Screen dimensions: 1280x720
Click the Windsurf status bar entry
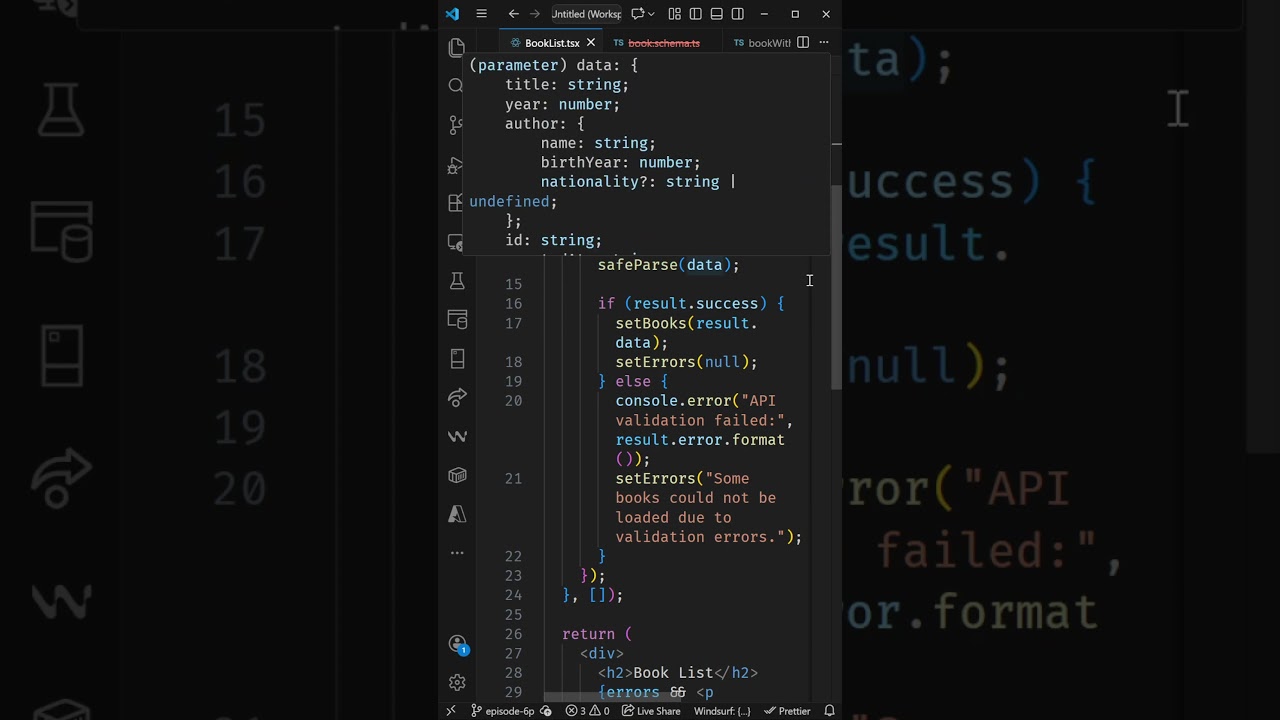(x=722, y=711)
